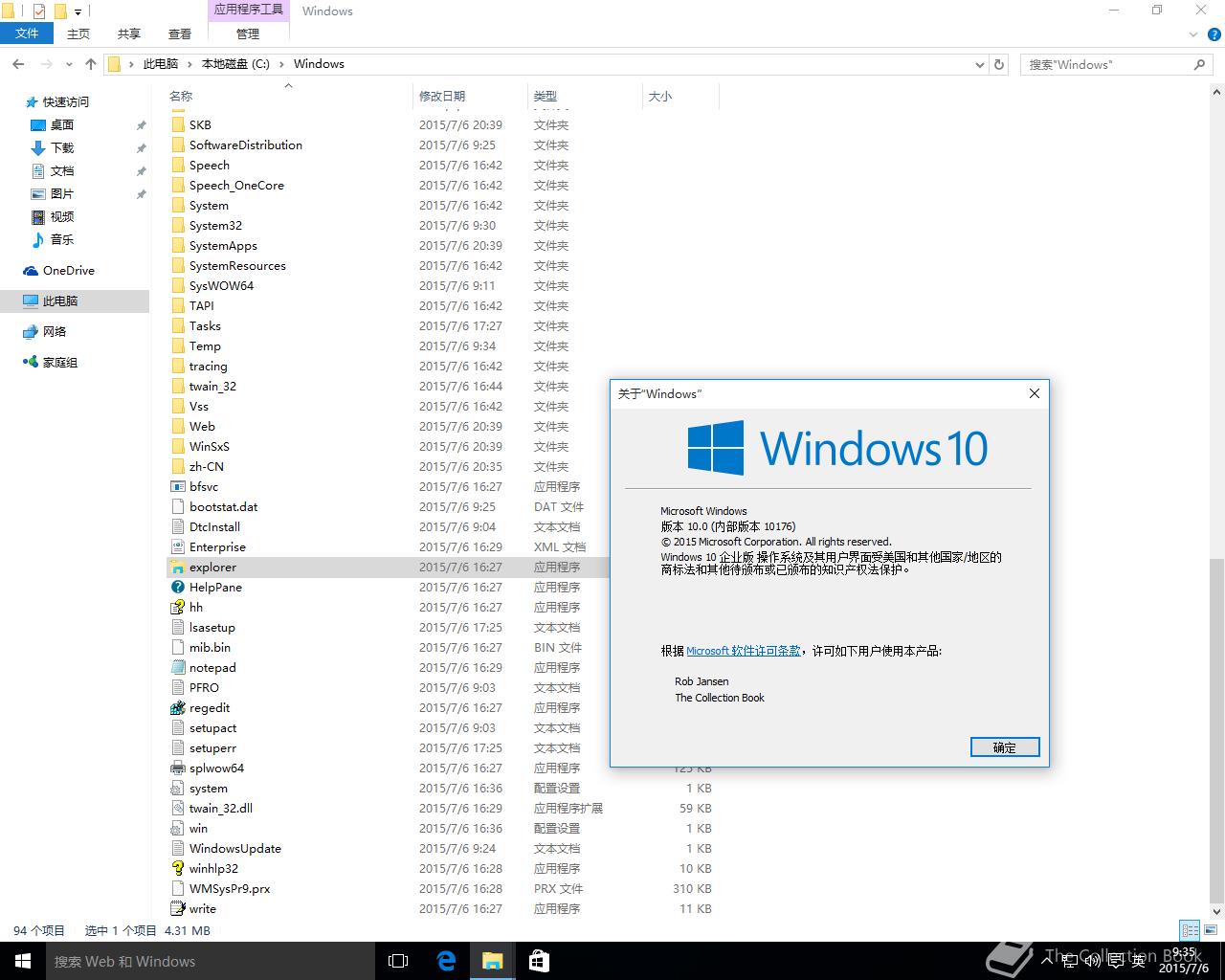Click the file list vertical scrollbar
The image size is (1225, 980).
coord(1217,730)
